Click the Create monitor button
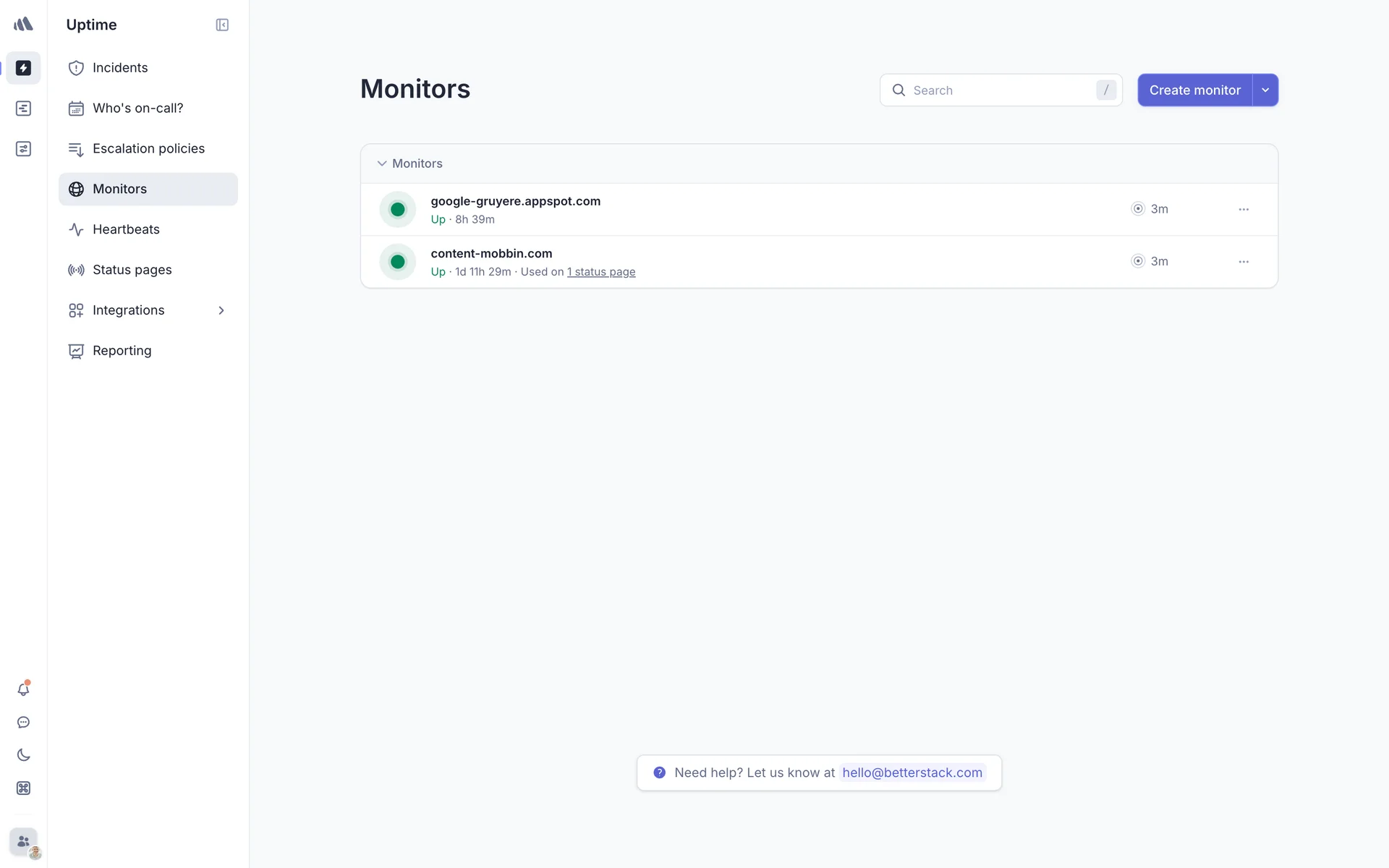 [1194, 90]
